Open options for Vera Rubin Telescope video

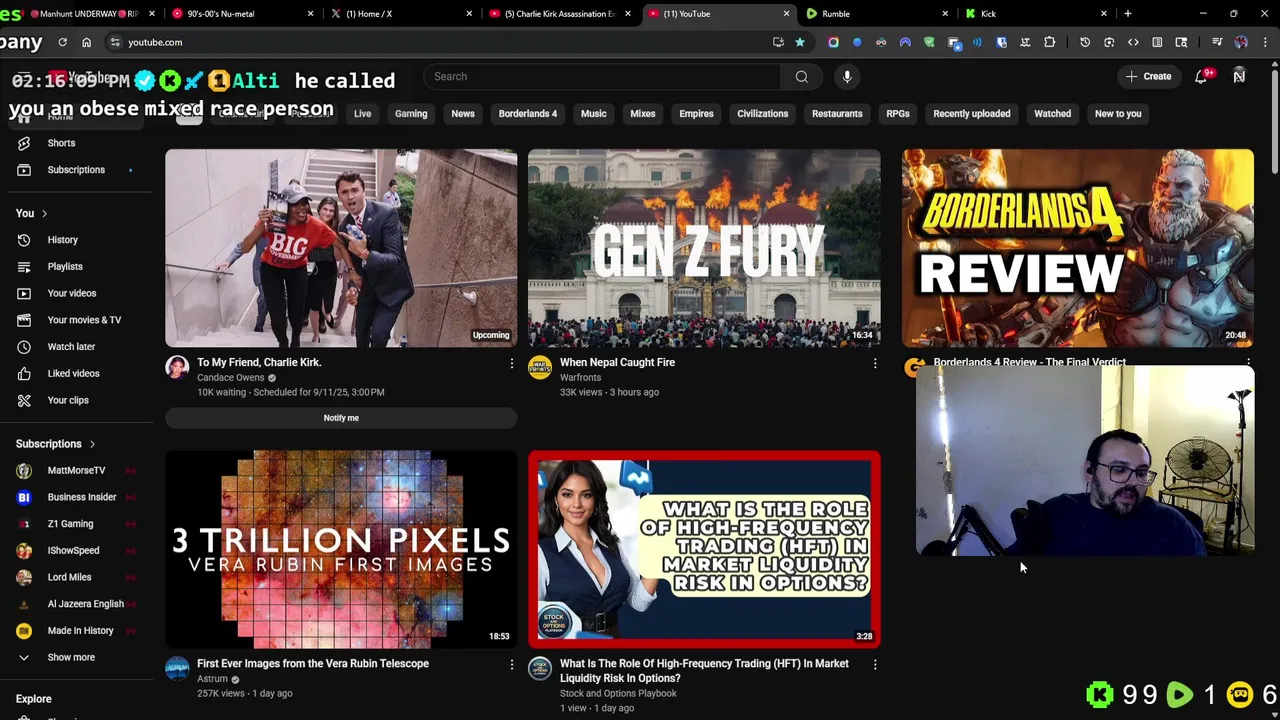(x=511, y=664)
